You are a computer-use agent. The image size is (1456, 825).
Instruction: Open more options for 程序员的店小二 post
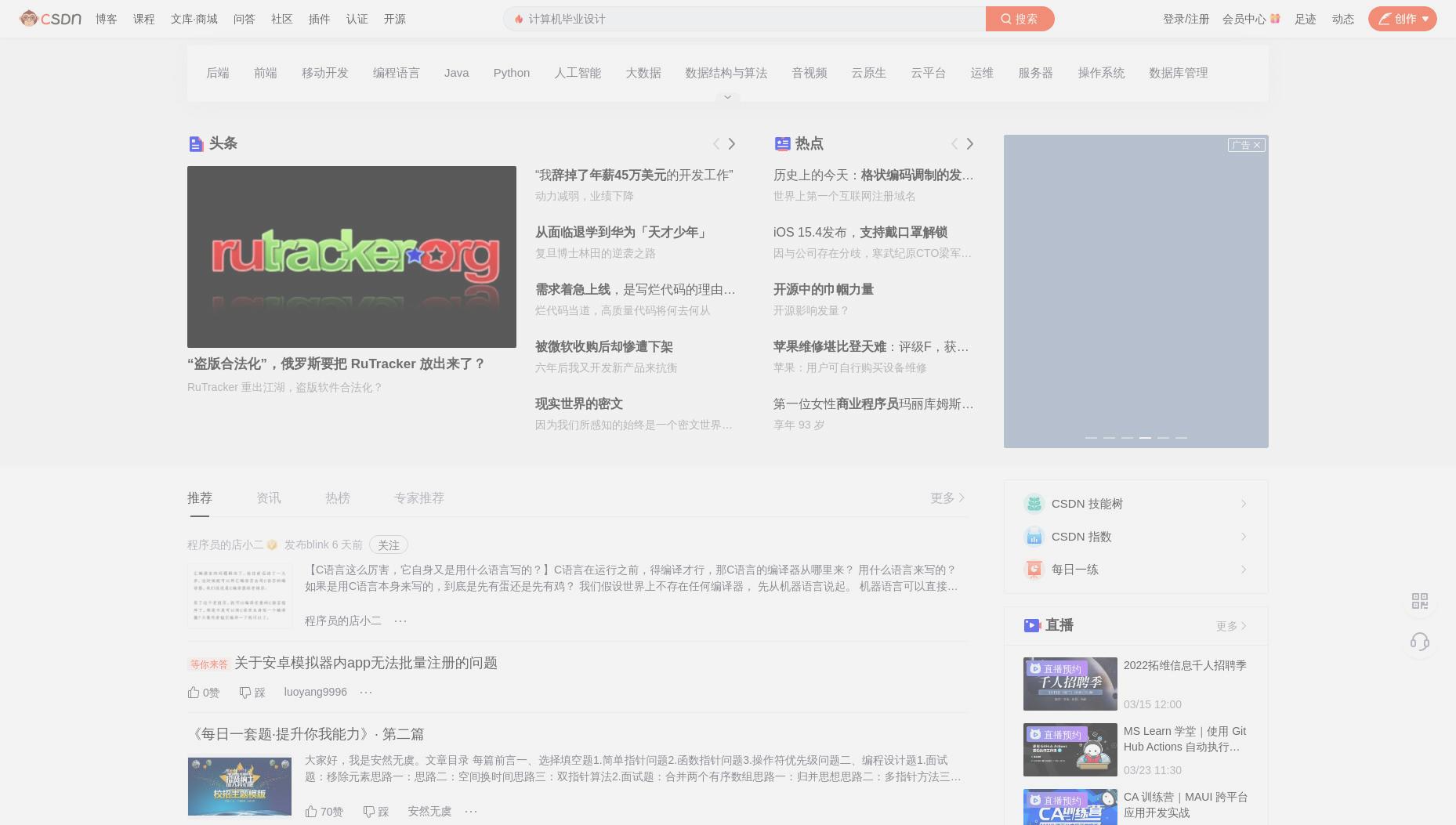400,621
